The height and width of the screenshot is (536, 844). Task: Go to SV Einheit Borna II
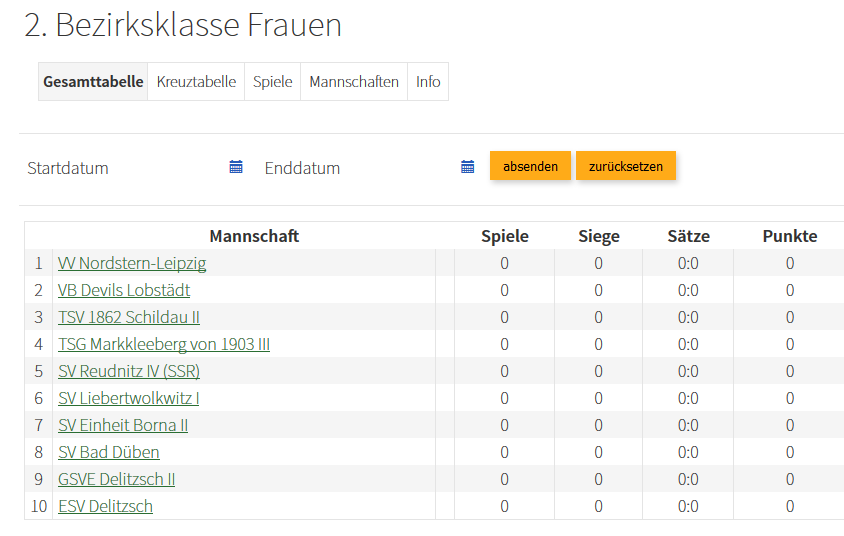(x=123, y=426)
